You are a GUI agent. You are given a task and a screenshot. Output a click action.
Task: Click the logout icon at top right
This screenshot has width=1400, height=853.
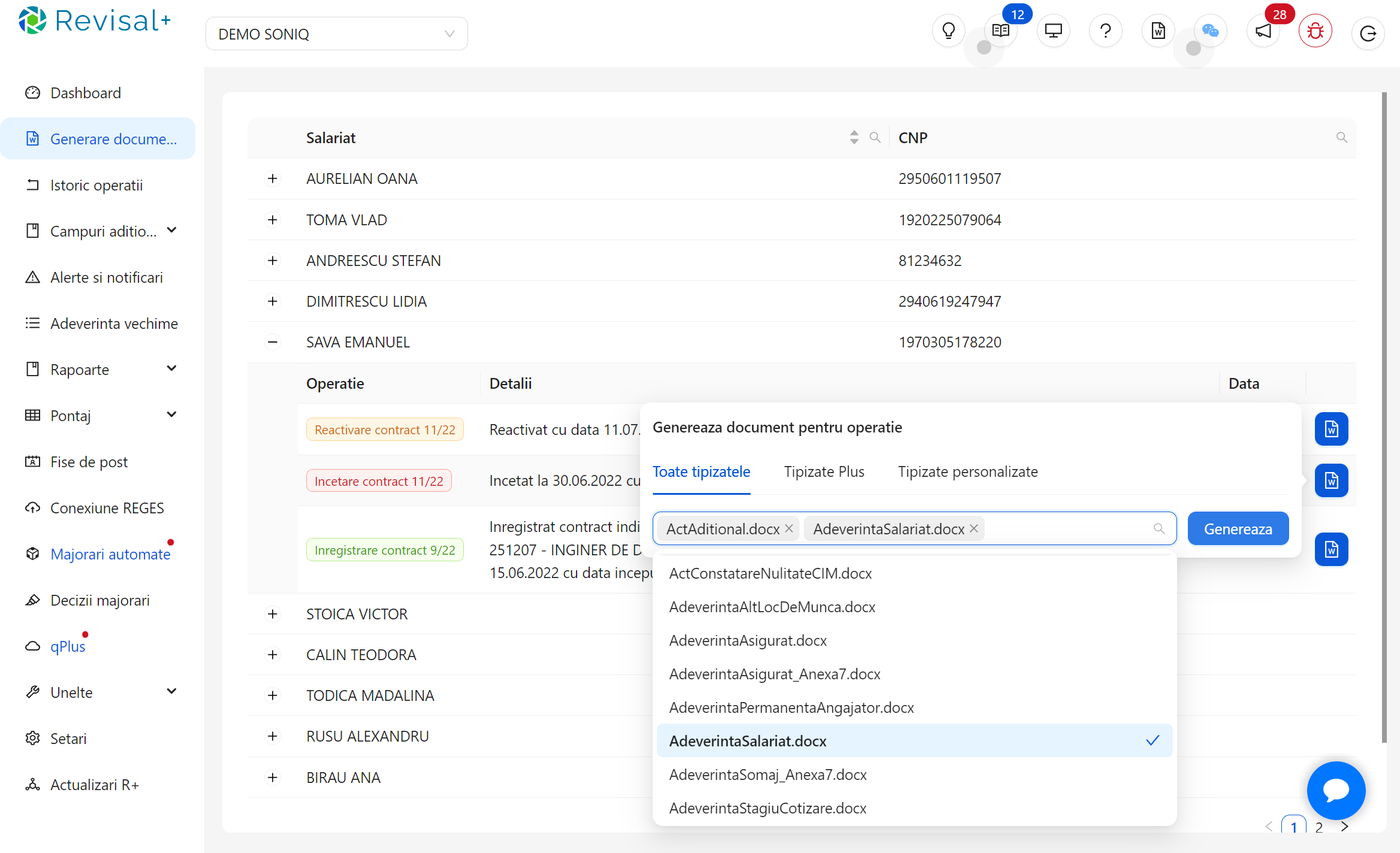(1368, 33)
